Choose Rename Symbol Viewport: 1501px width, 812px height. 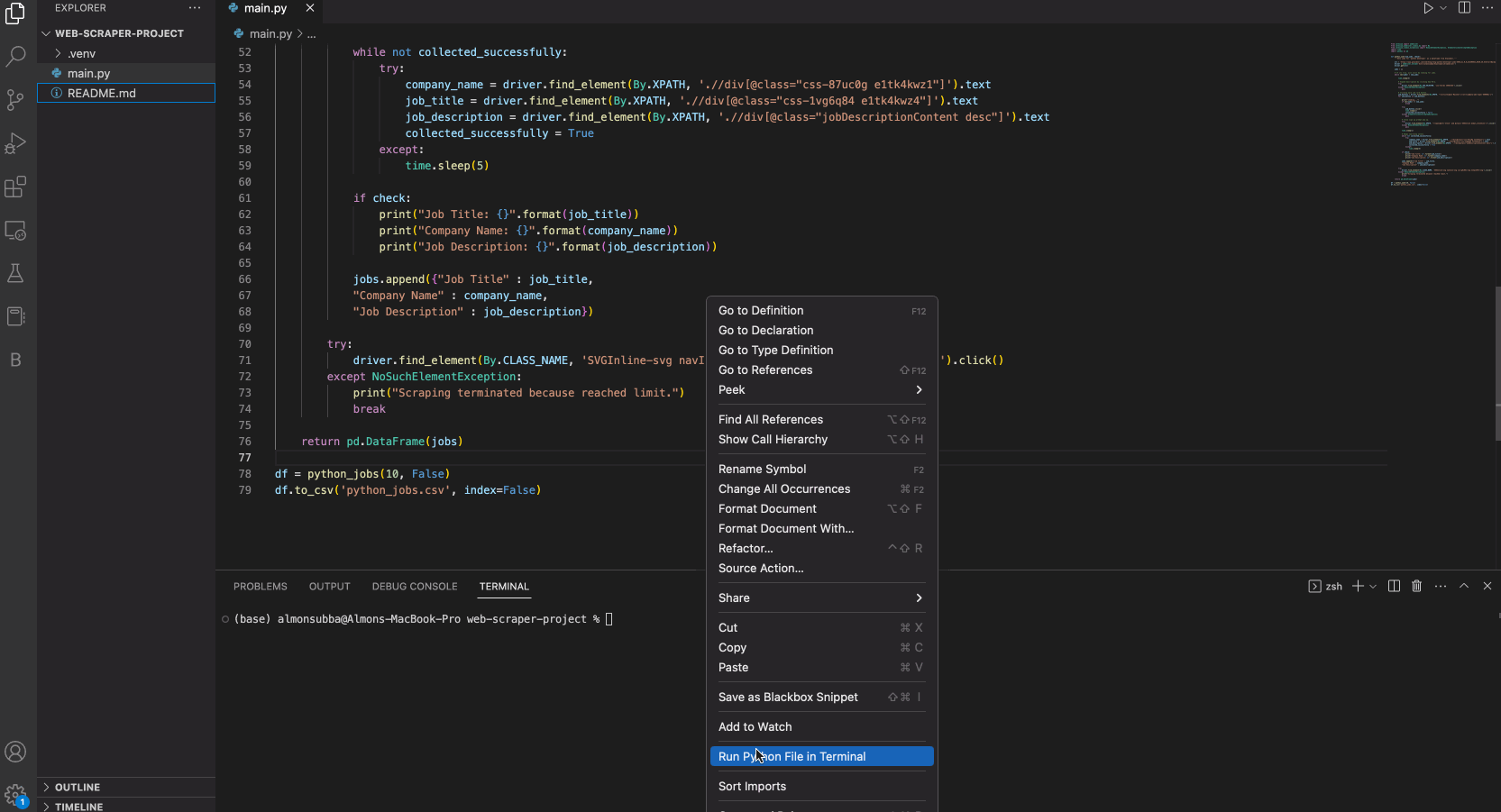point(821,470)
